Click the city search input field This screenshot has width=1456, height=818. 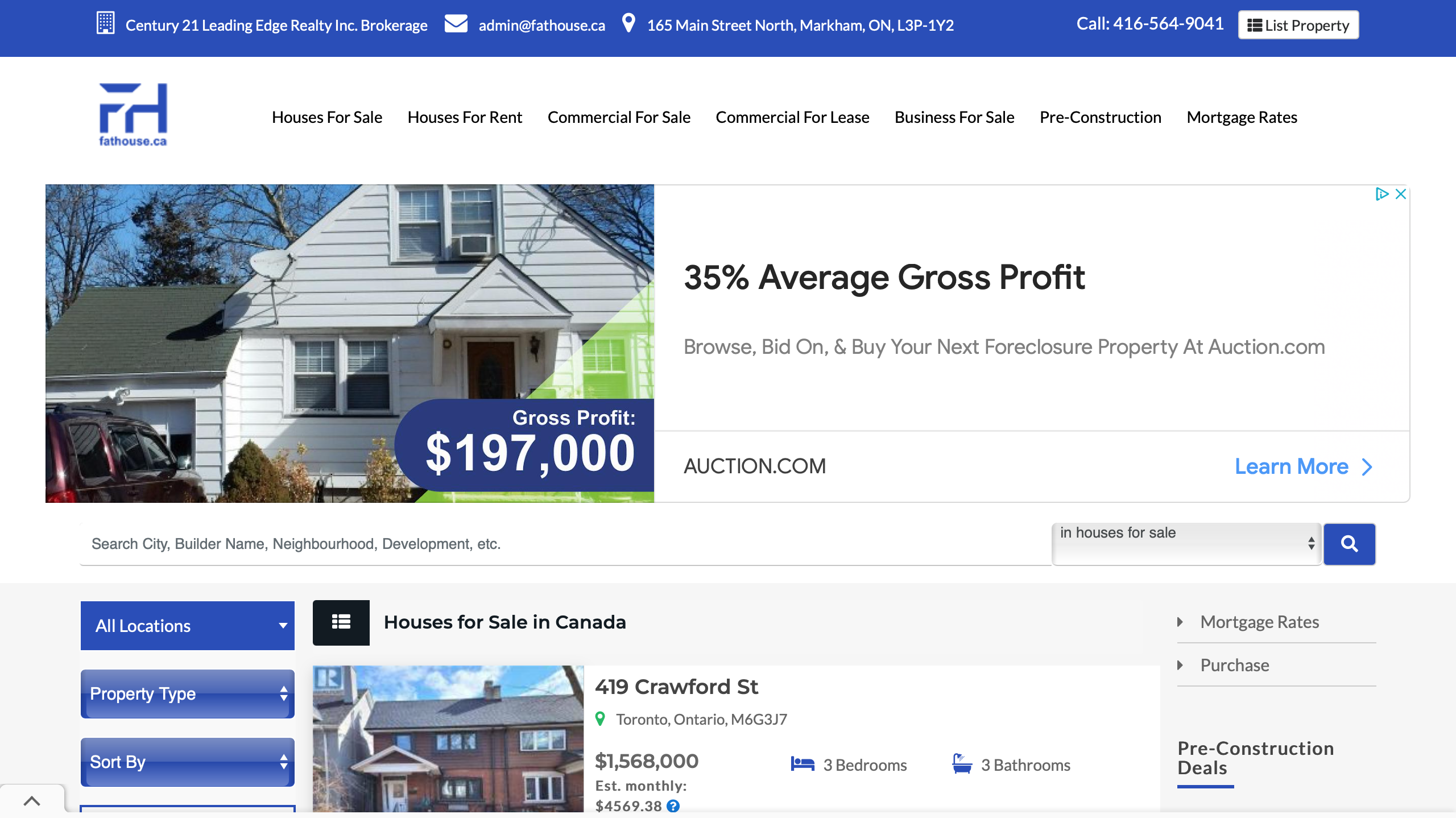point(566,544)
